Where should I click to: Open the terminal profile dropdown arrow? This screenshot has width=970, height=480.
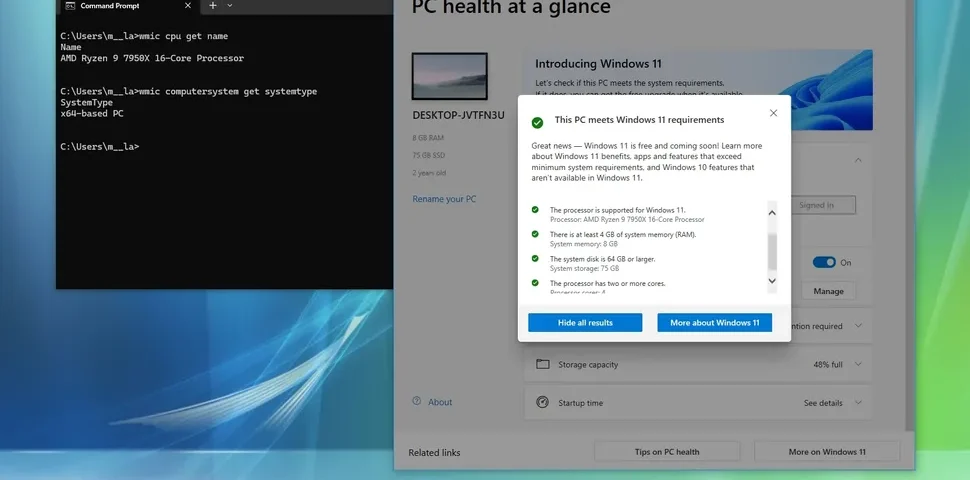click(230, 5)
